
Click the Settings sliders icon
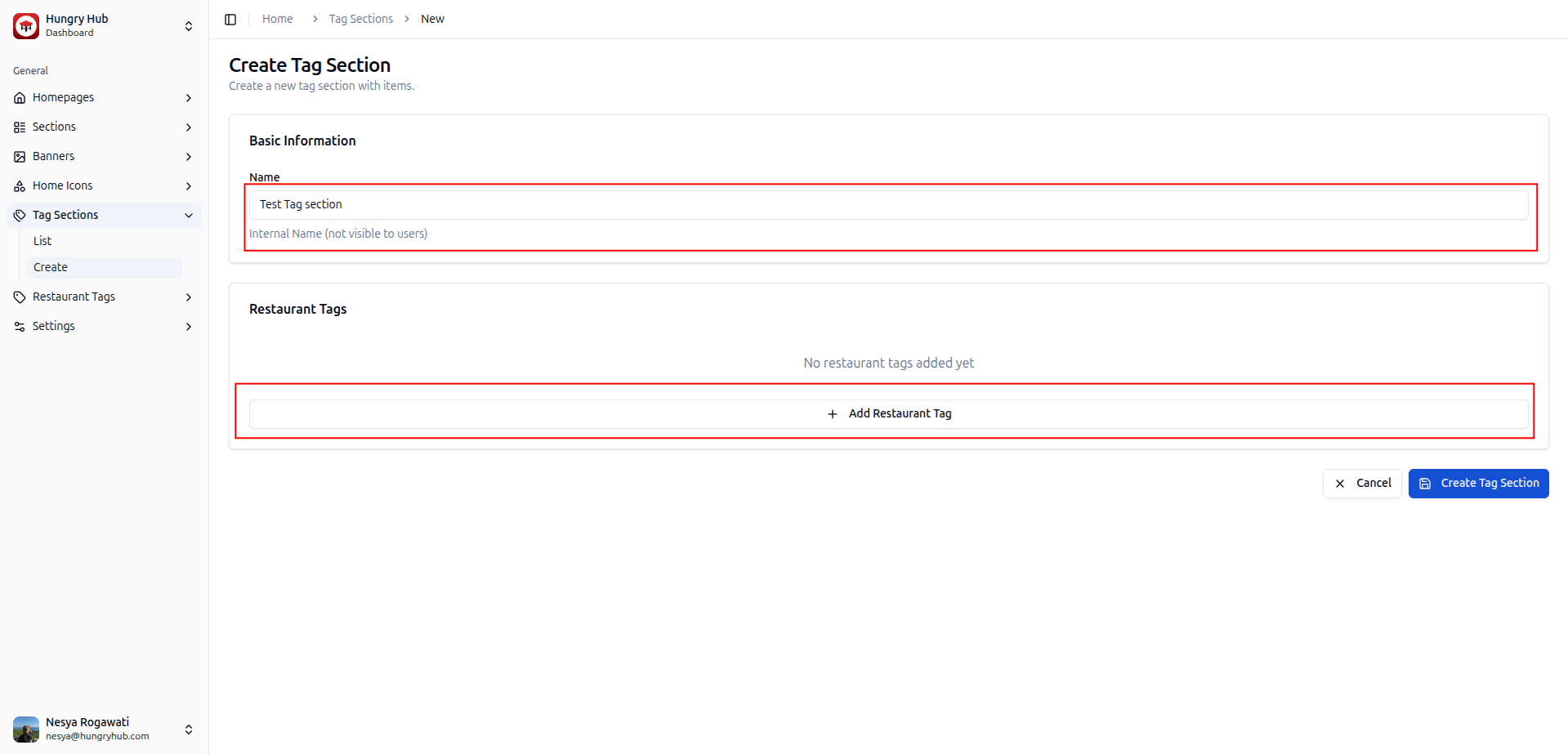[x=20, y=327]
